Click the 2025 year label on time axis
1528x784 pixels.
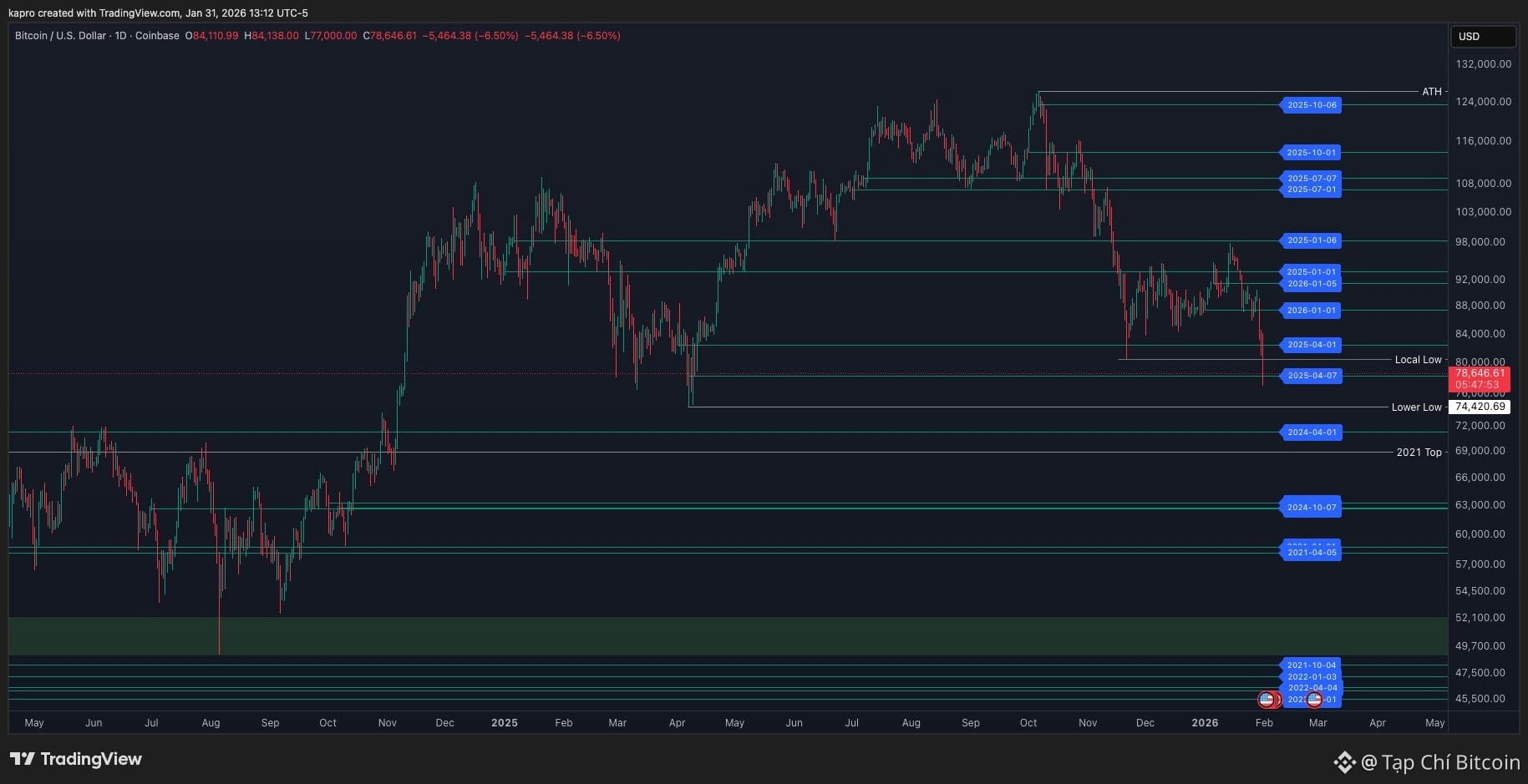(504, 723)
